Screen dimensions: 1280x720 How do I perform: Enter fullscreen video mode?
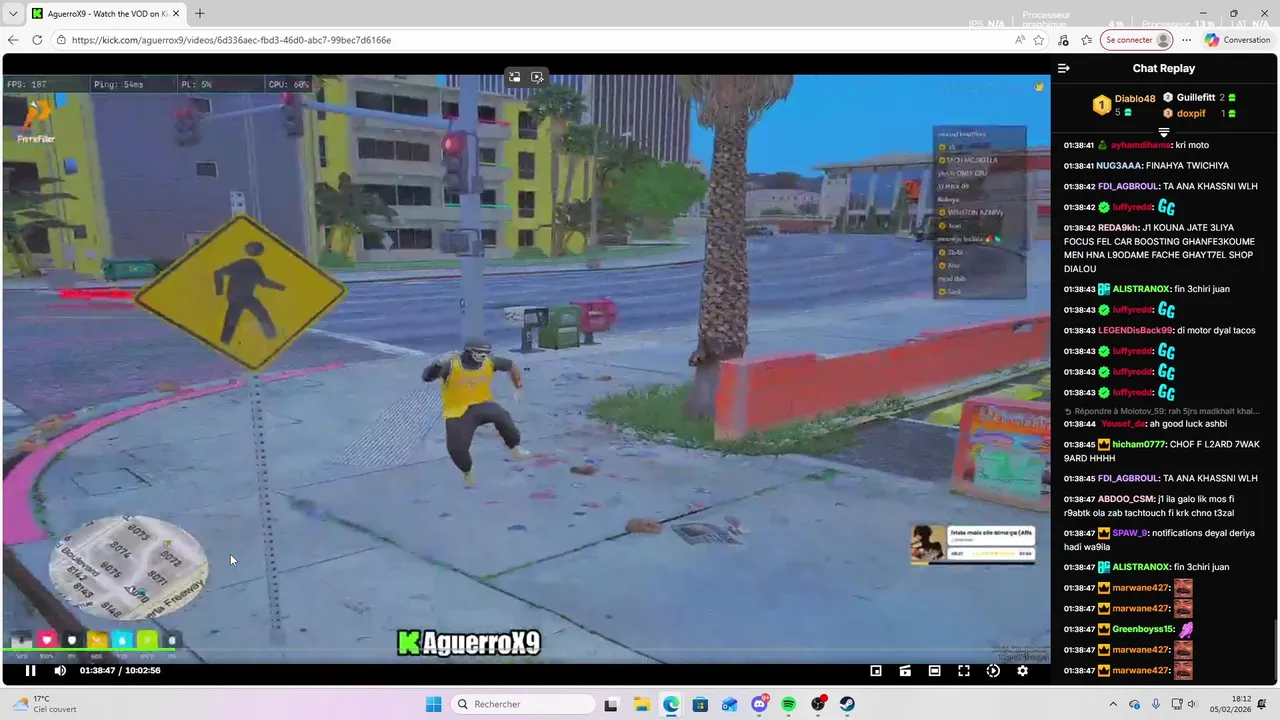point(964,671)
